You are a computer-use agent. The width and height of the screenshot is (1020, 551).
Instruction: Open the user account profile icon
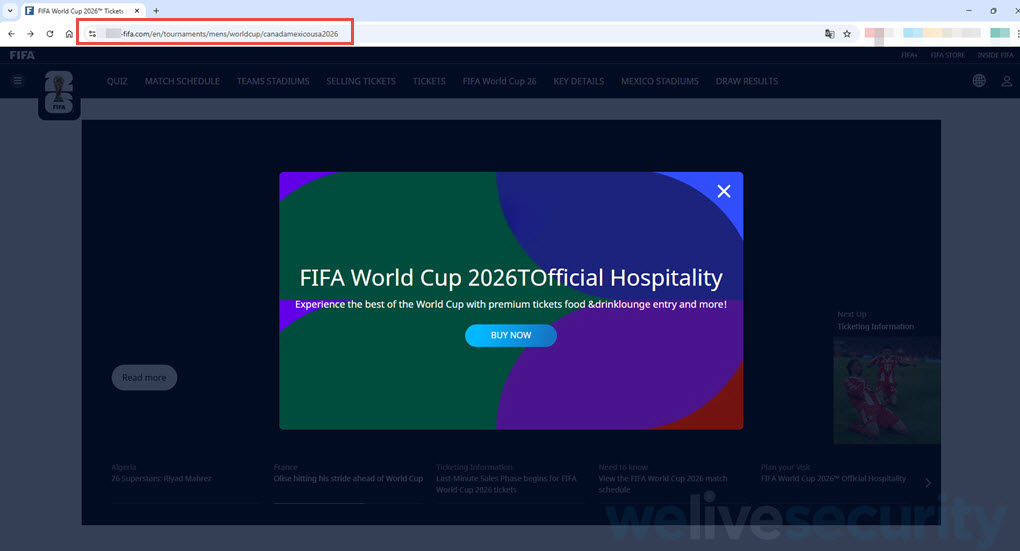point(1006,81)
